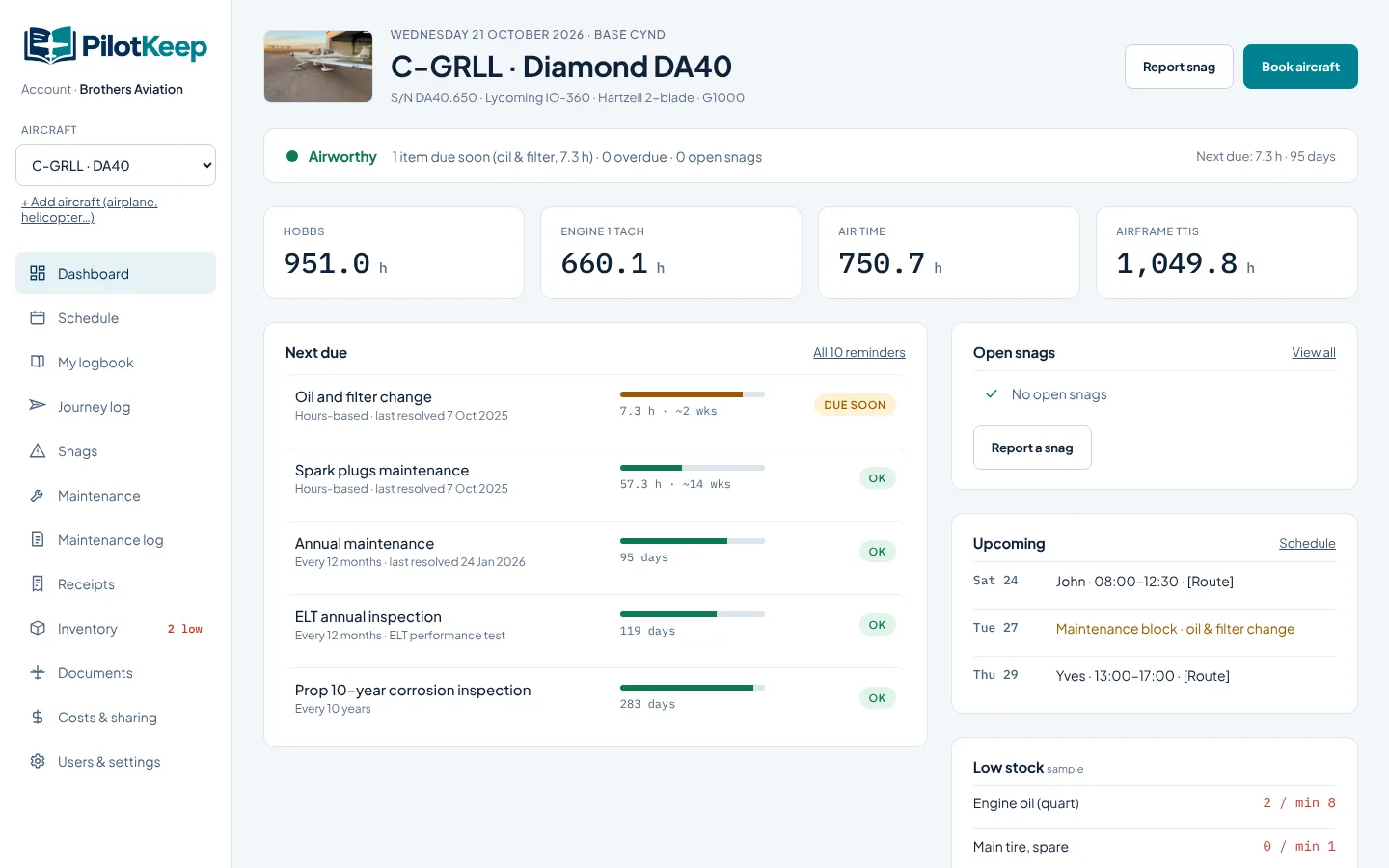Open the Snags sidebar page

(x=116, y=450)
